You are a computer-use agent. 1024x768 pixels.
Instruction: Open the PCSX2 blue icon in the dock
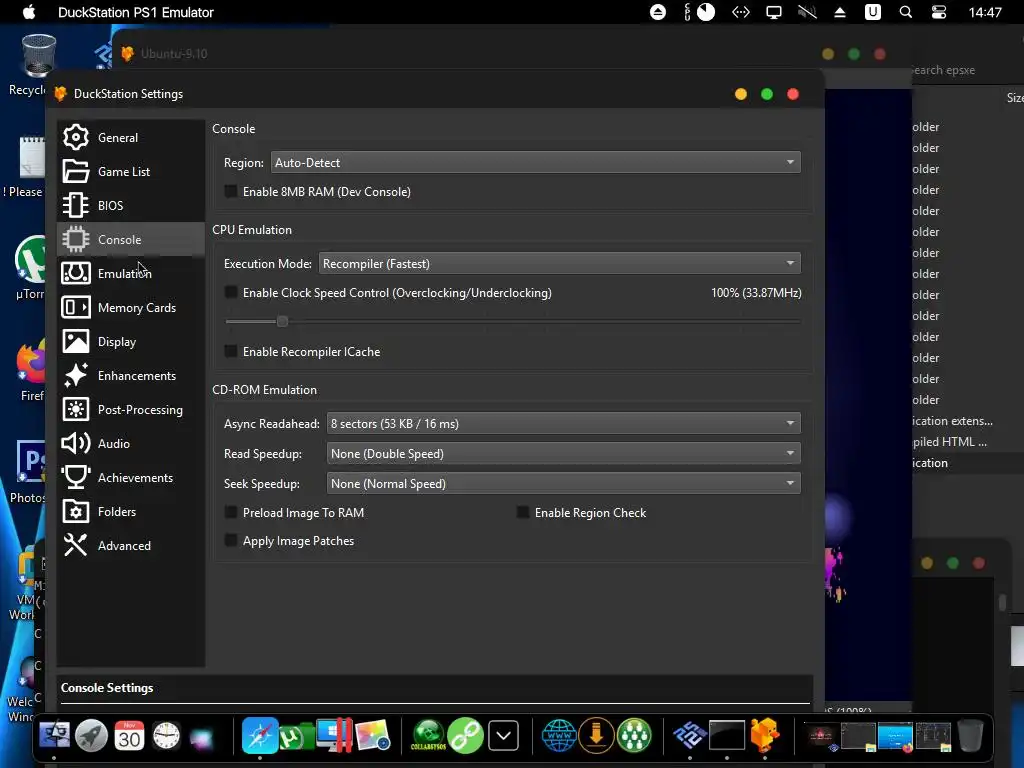(x=690, y=736)
